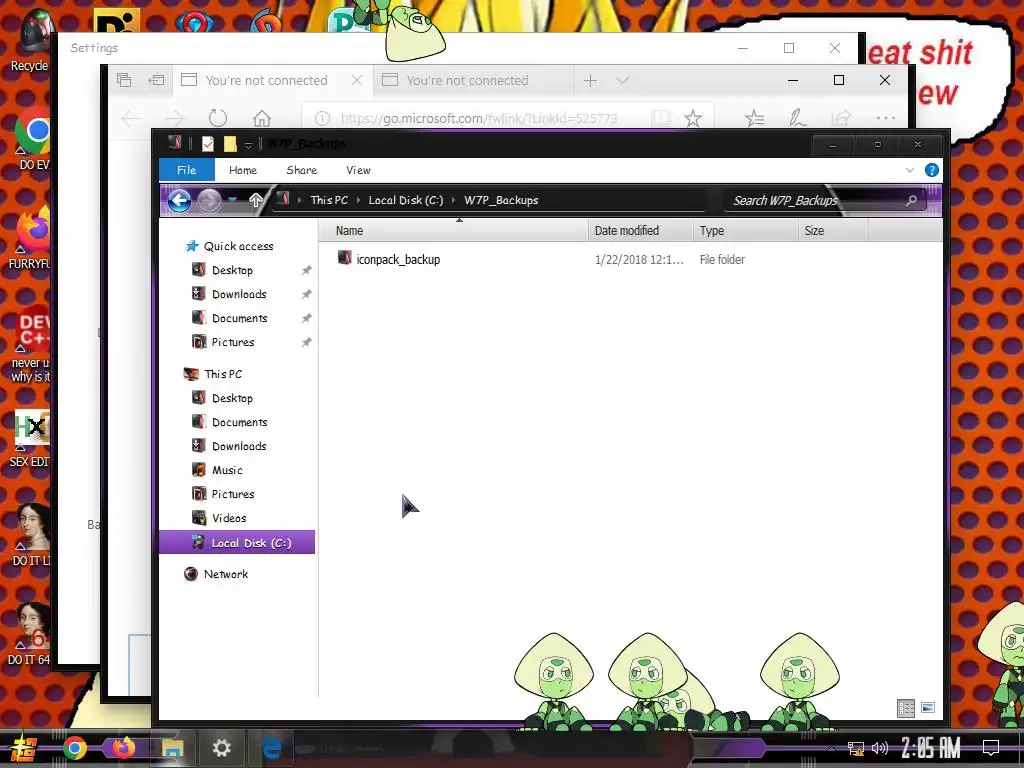
Task: Sort by Type column header
Action: (x=745, y=231)
